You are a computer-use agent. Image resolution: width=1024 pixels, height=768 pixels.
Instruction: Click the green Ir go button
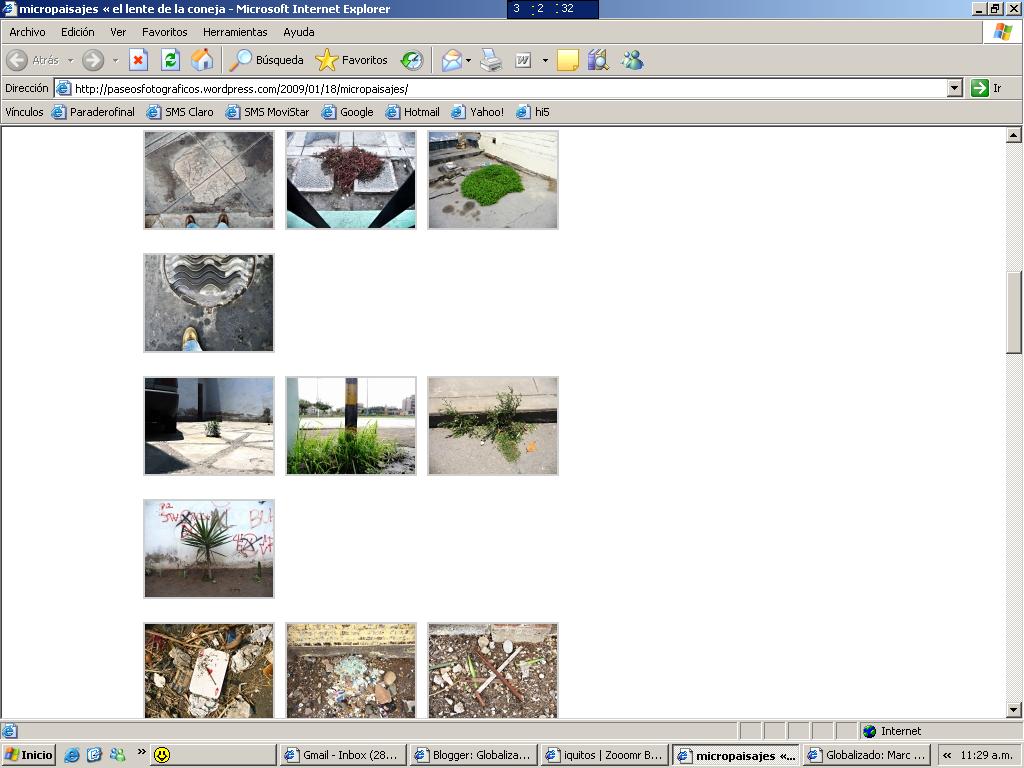[x=987, y=88]
